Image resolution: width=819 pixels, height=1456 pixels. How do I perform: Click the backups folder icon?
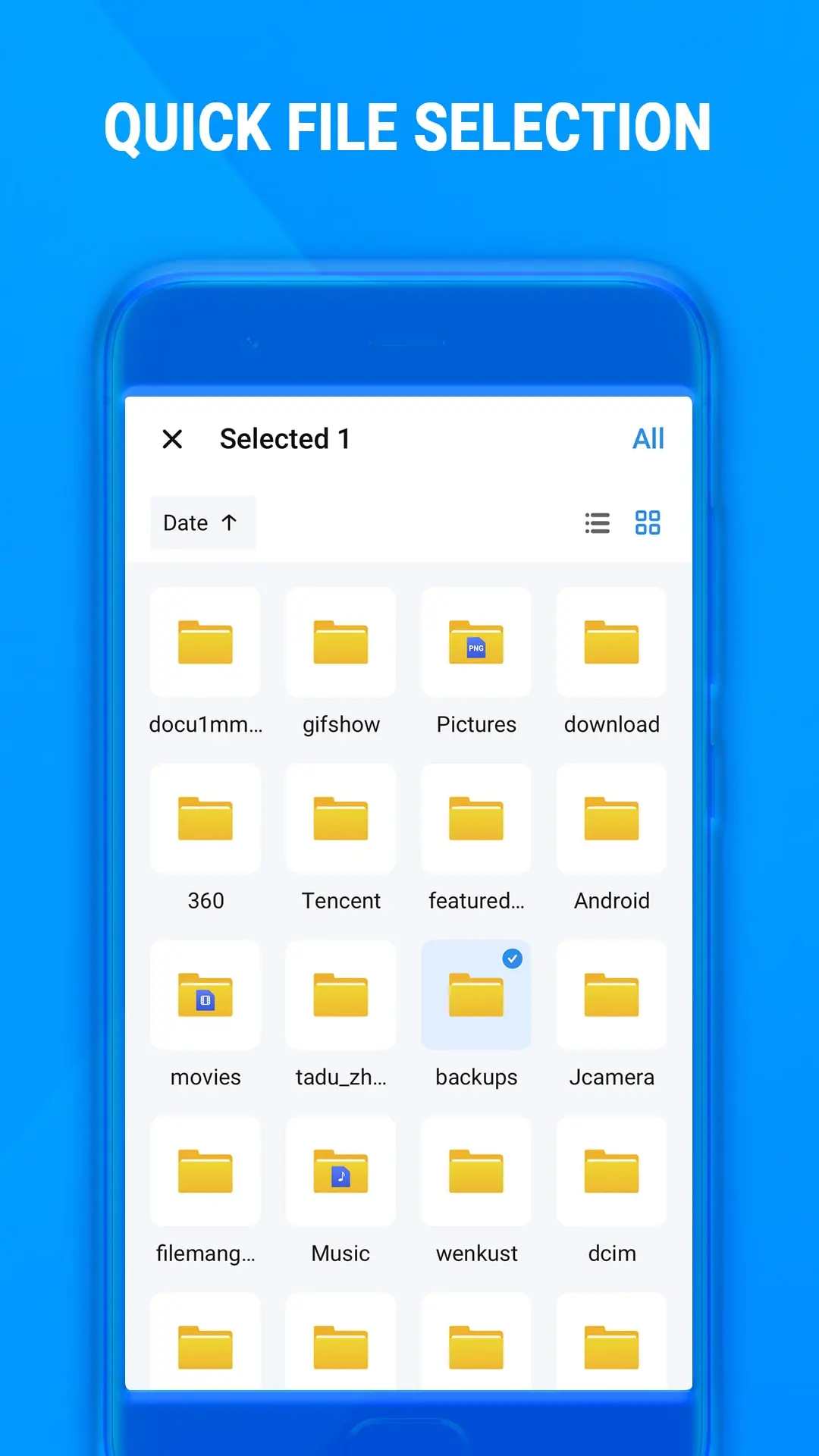tap(476, 995)
